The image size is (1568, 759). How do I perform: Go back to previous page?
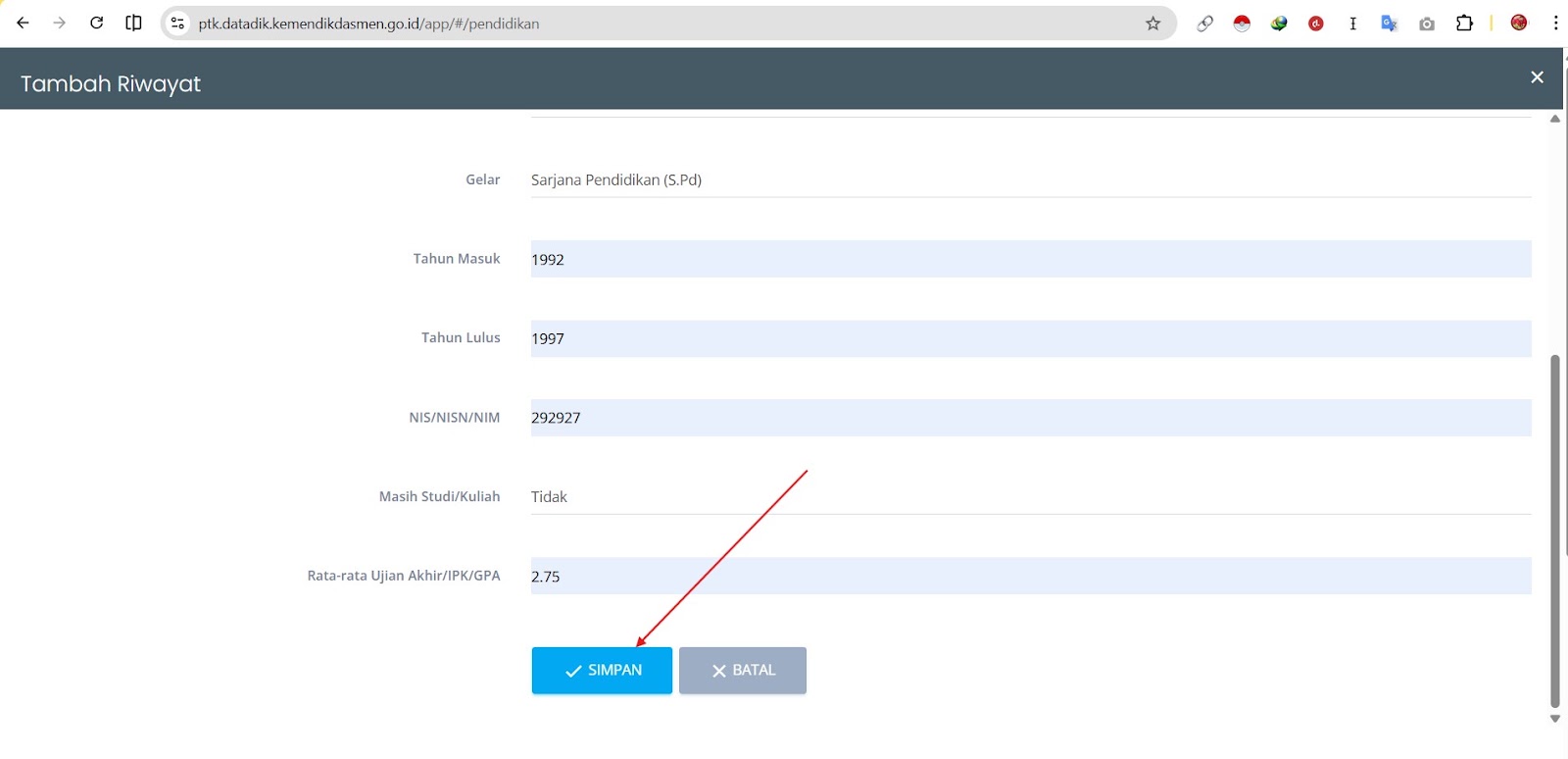[23, 23]
